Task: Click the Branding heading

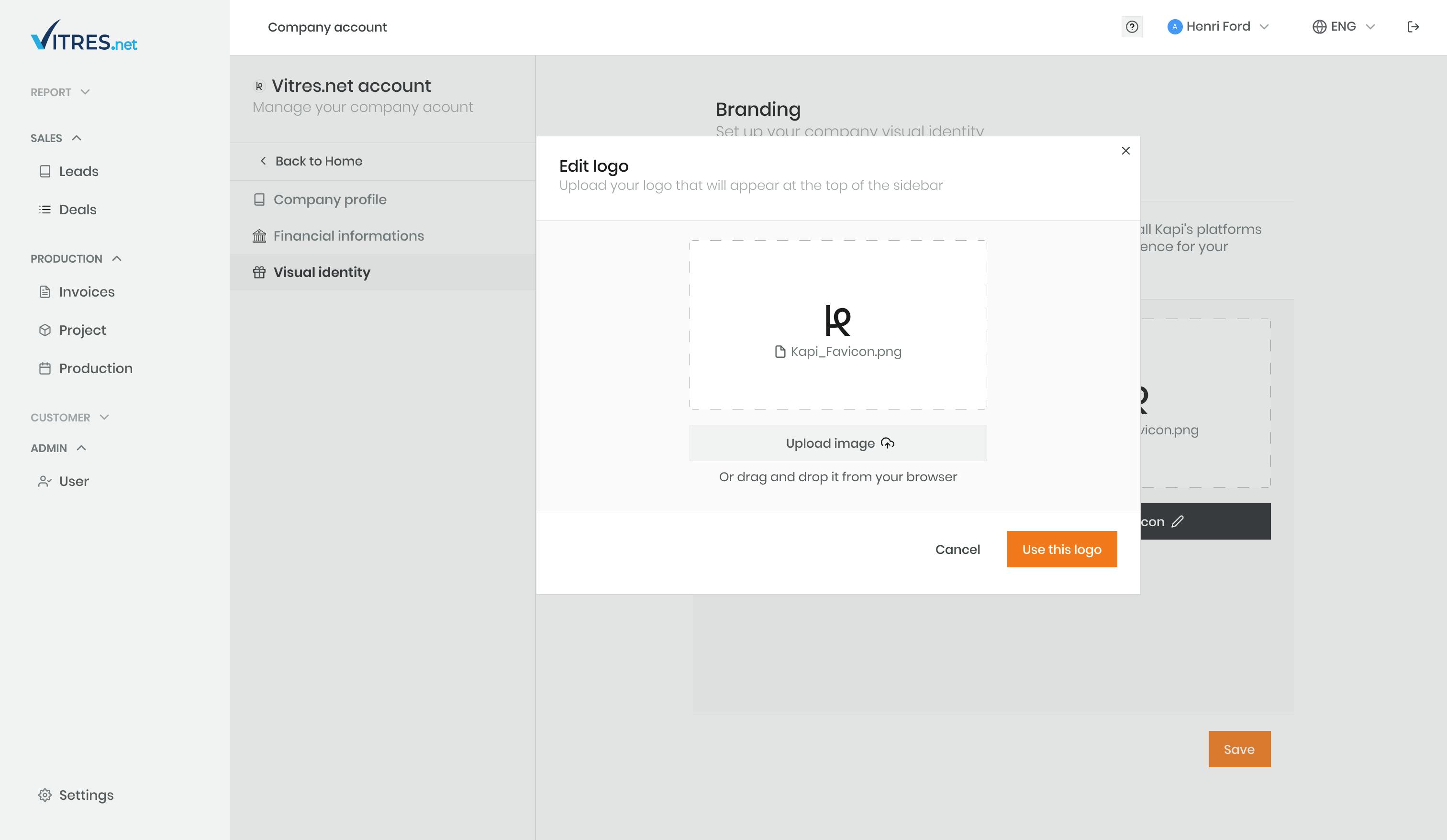Action: coord(758,109)
